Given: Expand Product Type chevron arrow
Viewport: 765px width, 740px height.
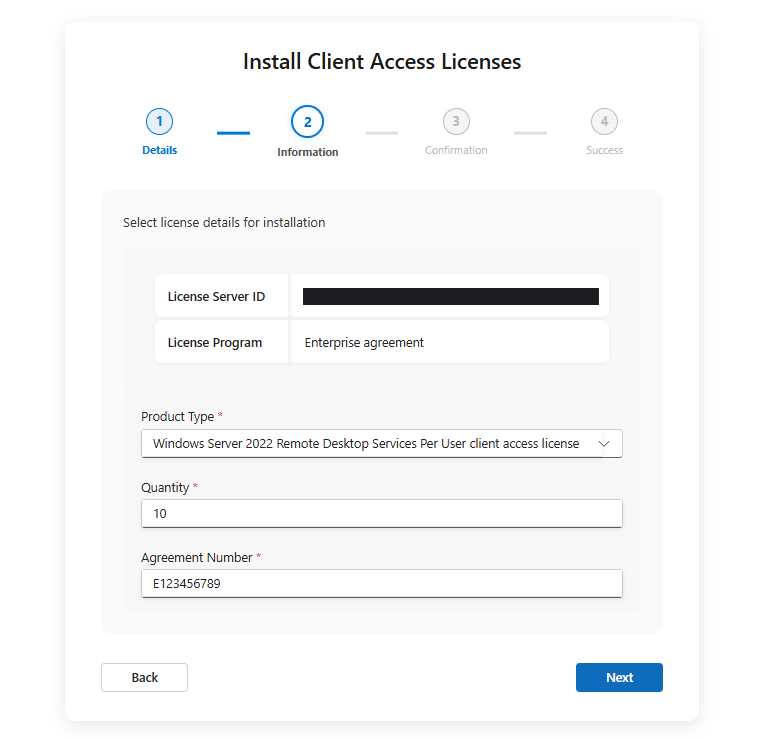Looking at the screenshot, I should click(x=604, y=443).
